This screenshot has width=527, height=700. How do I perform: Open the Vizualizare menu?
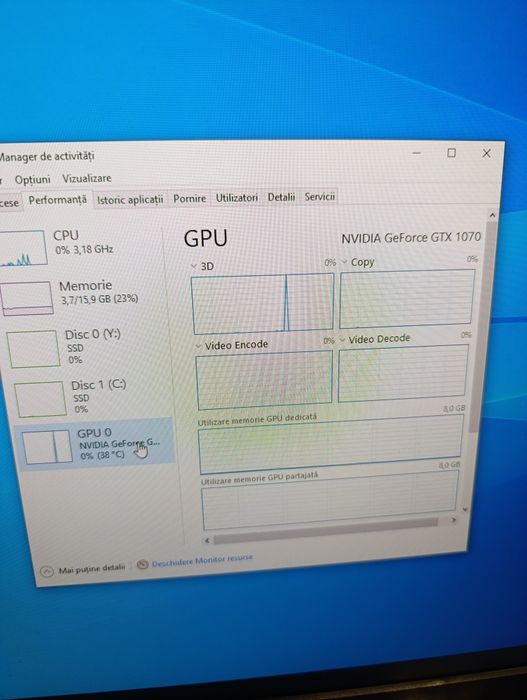tap(87, 178)
